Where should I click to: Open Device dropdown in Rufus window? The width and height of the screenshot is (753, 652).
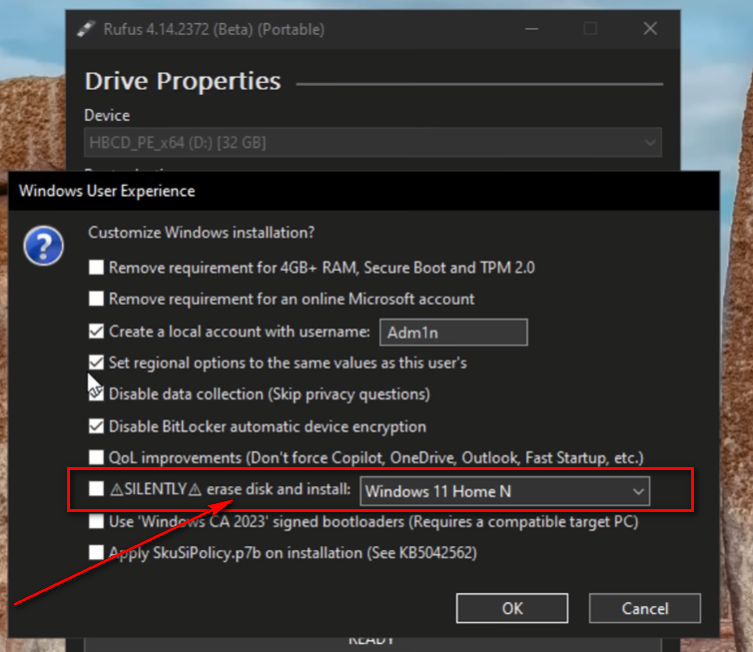373,142
